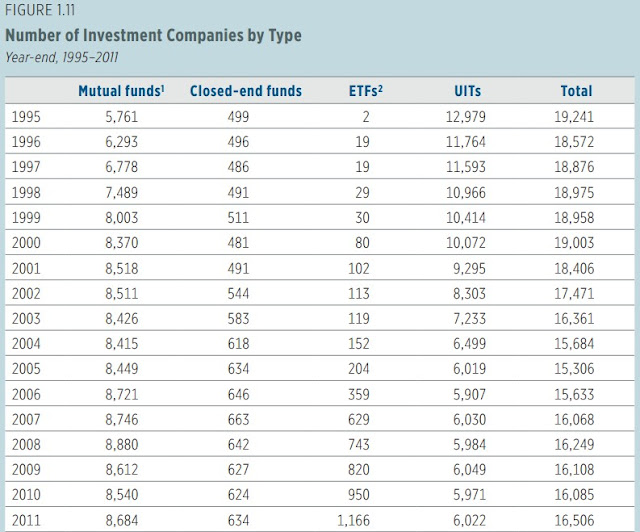The image size is (640, 532).
Task: Click the title 'Number of Investment Companies by Type'
Action: (x=153, y=36)
